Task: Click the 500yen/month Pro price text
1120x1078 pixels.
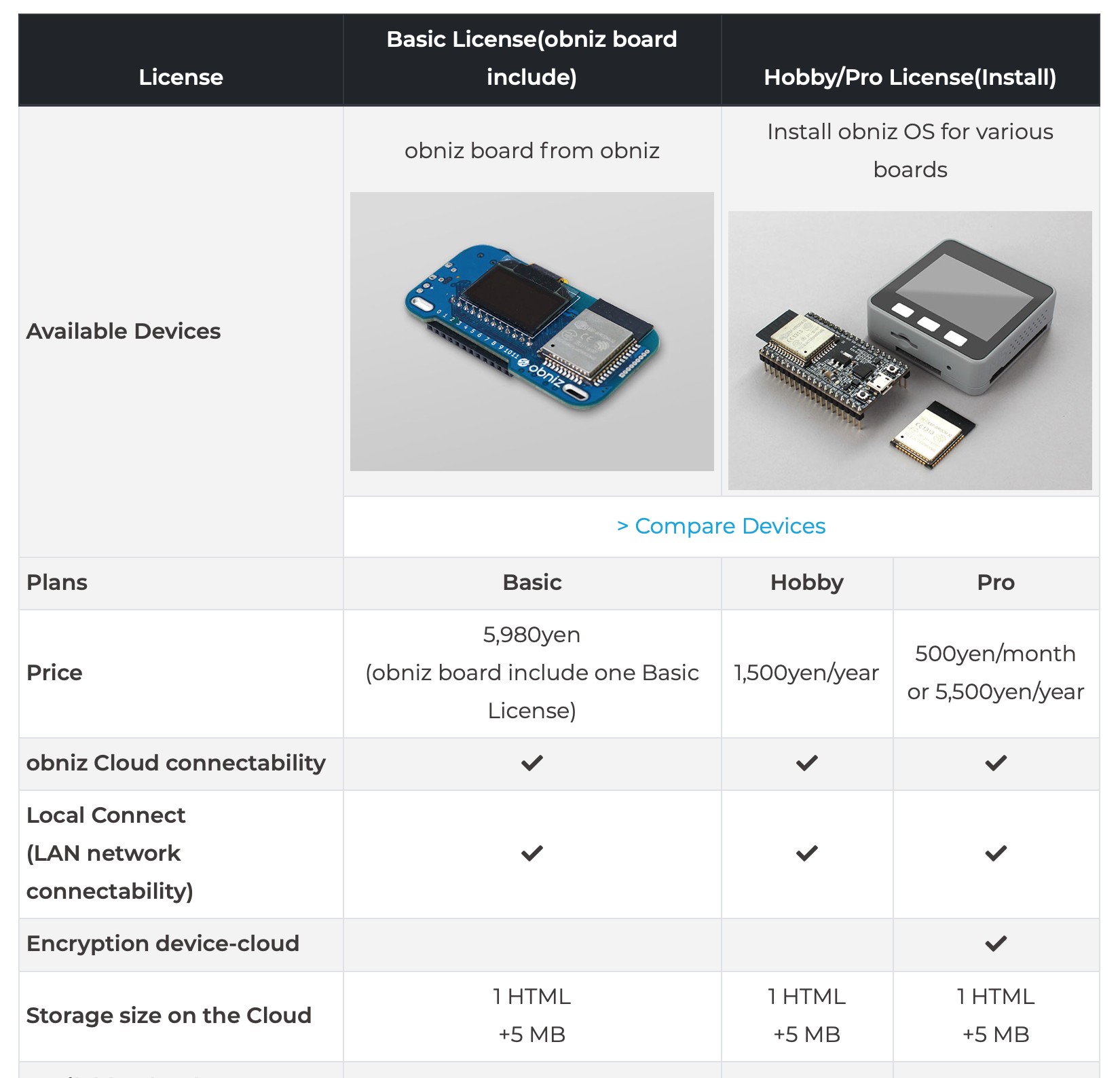Action: pos(995,654)
